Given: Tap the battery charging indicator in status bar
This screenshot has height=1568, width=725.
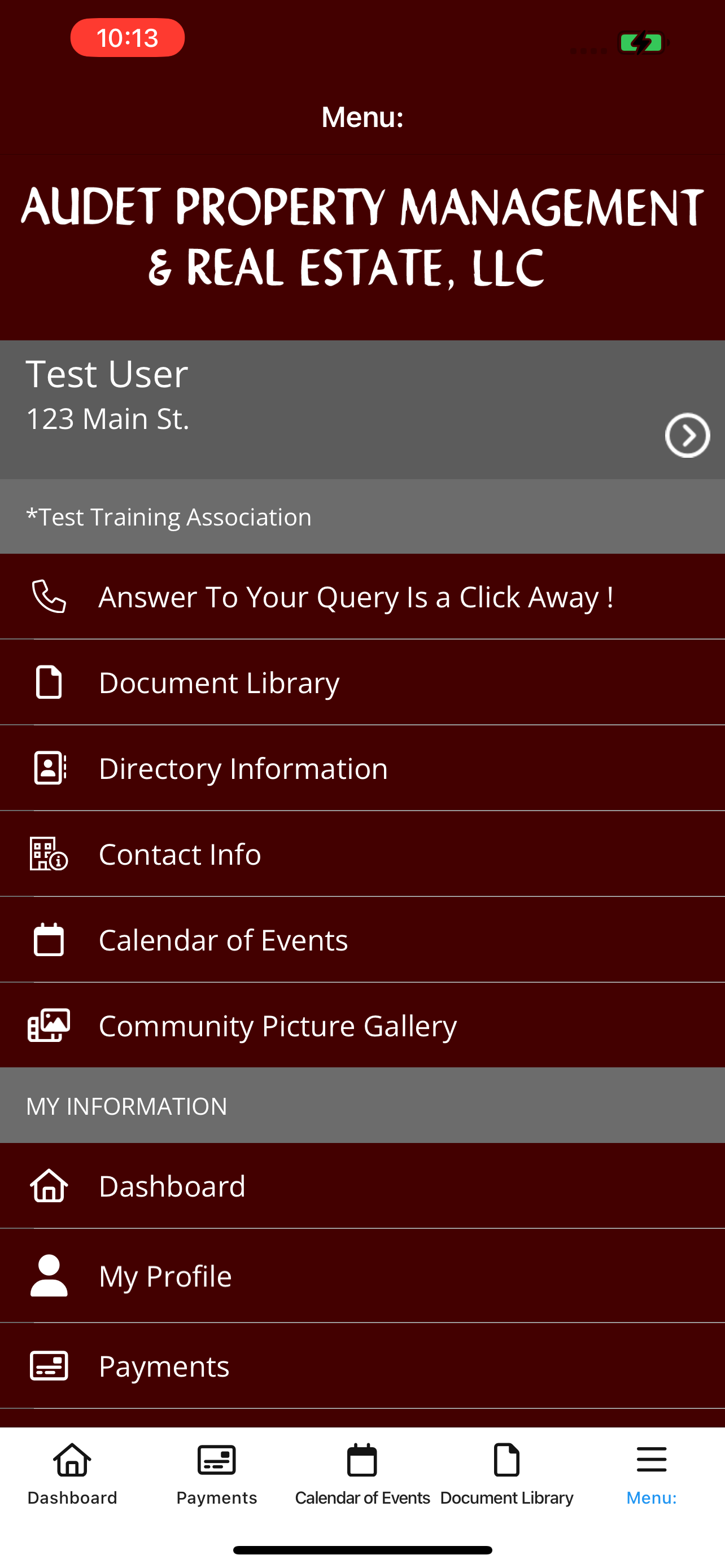Looking at the screenshot, I should point(643,42).
